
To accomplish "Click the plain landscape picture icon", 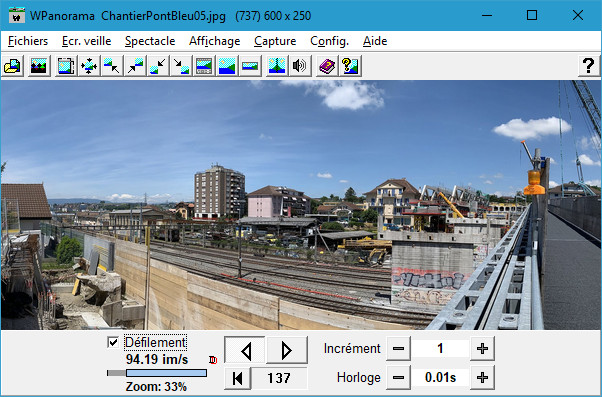I will click(227, 66).
